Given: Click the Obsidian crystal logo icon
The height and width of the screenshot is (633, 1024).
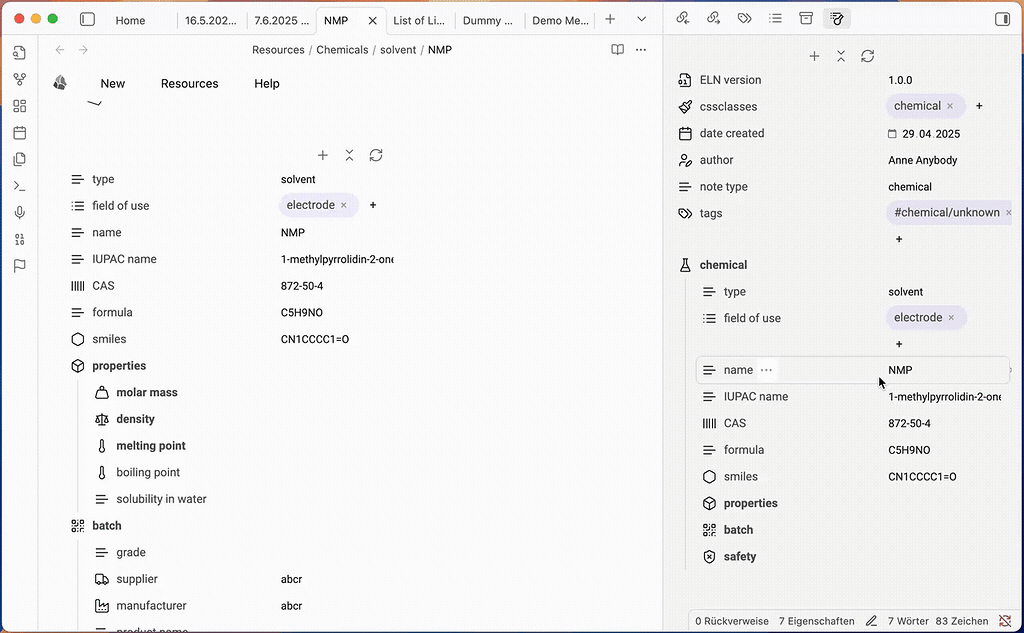Looking at the screenshot, I should tap(60, 83).
